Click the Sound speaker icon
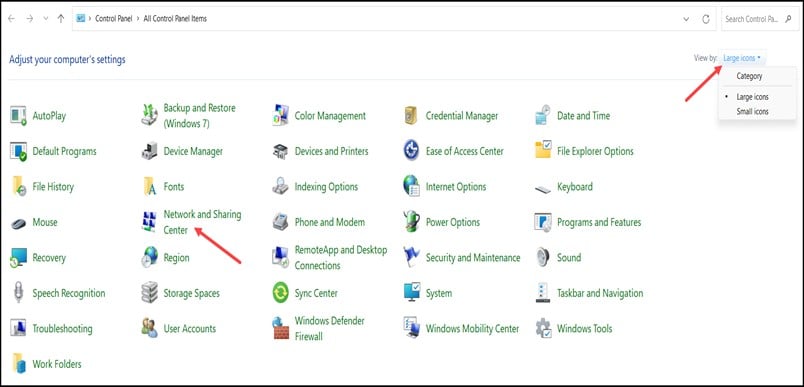The width and height of the screenshot is (804, 387). (542, 257)
